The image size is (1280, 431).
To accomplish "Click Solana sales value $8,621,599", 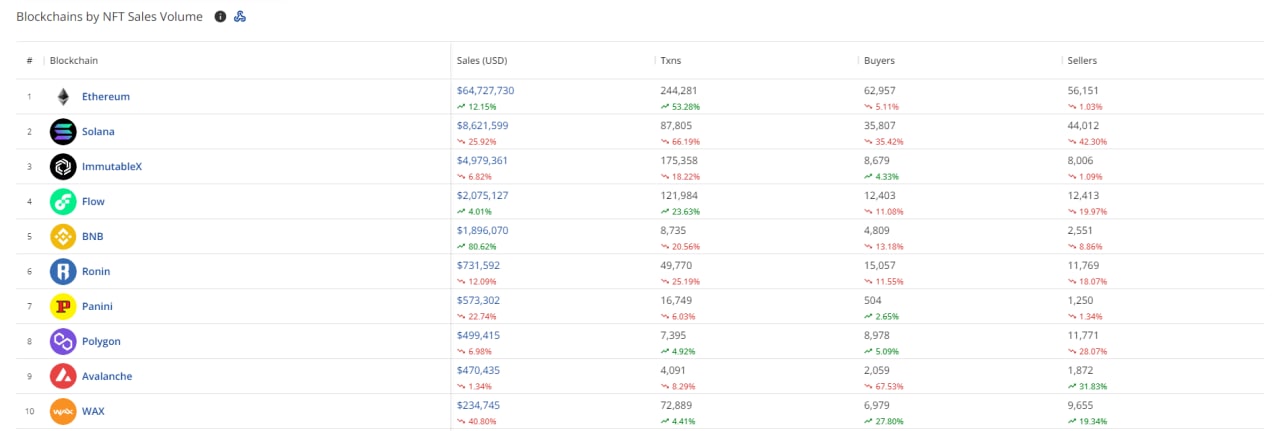I will click(483, 125).
